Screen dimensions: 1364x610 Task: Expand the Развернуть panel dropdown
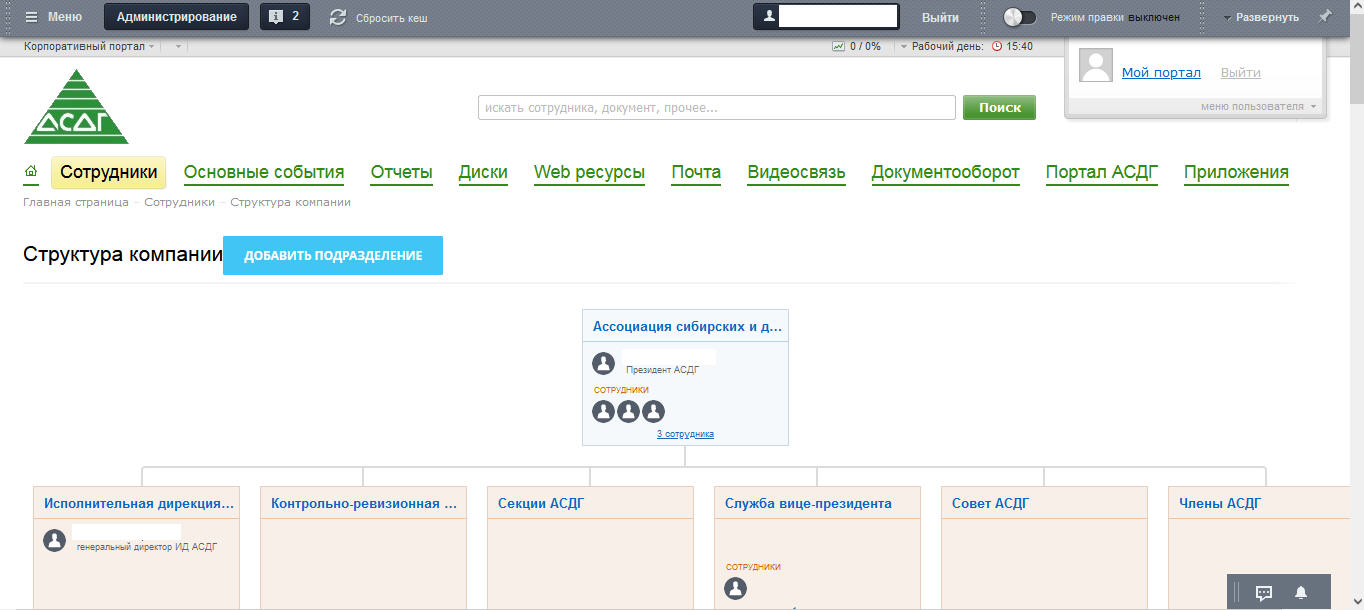(1261, 17)
